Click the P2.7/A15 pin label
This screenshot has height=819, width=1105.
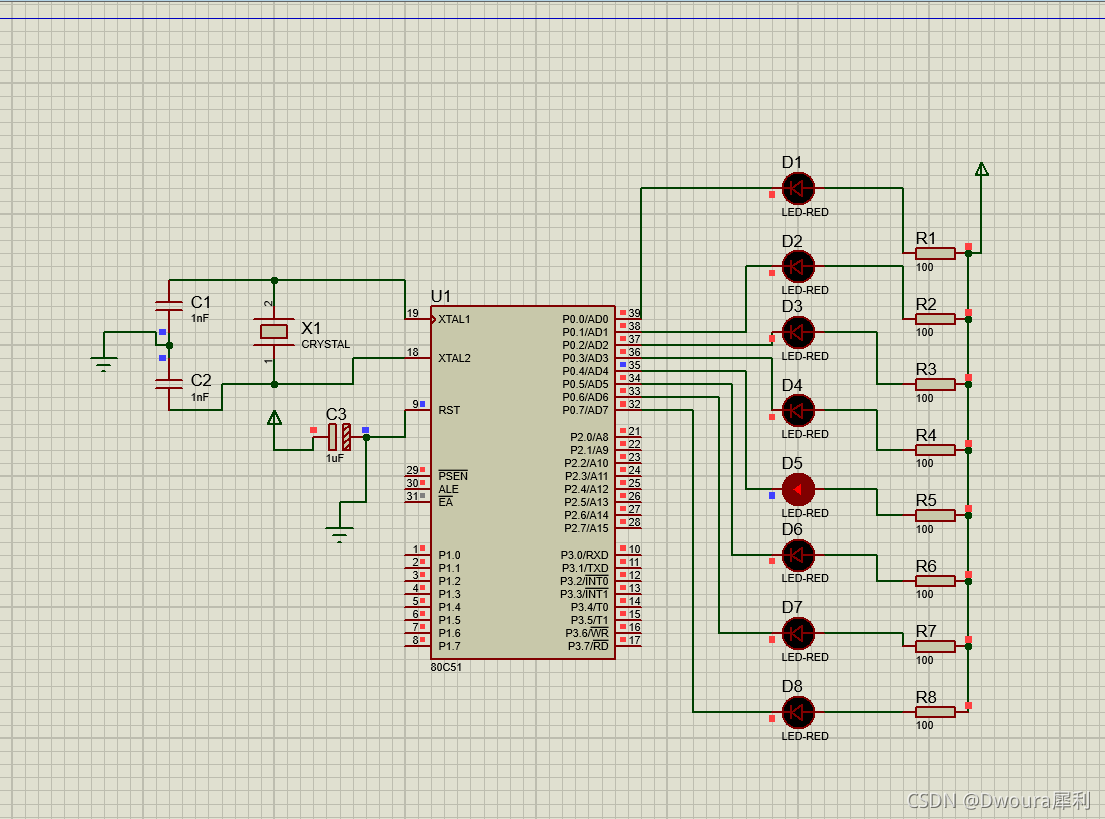(586, 528)
